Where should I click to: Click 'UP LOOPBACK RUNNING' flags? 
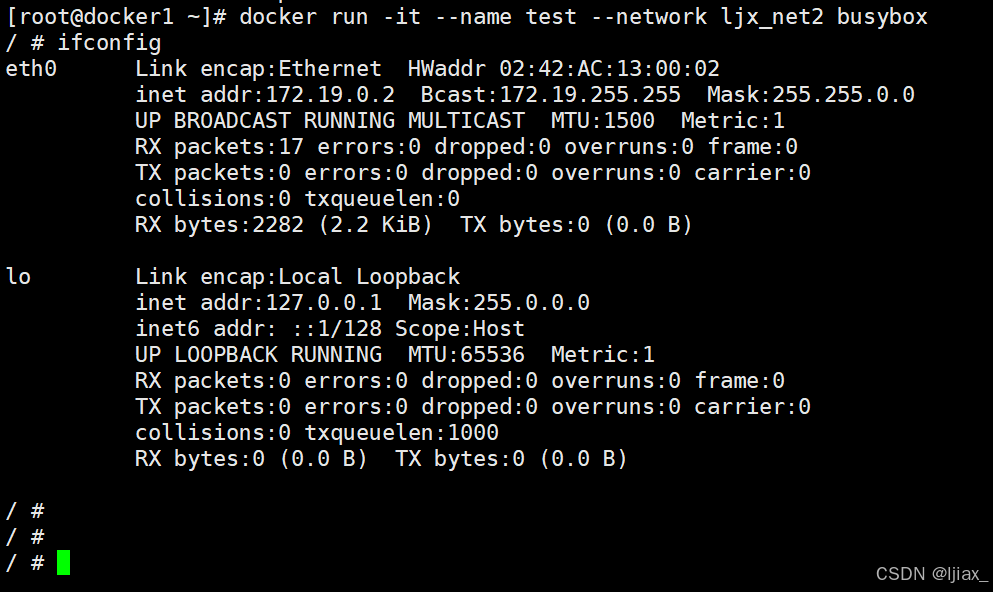click(258, 354)
